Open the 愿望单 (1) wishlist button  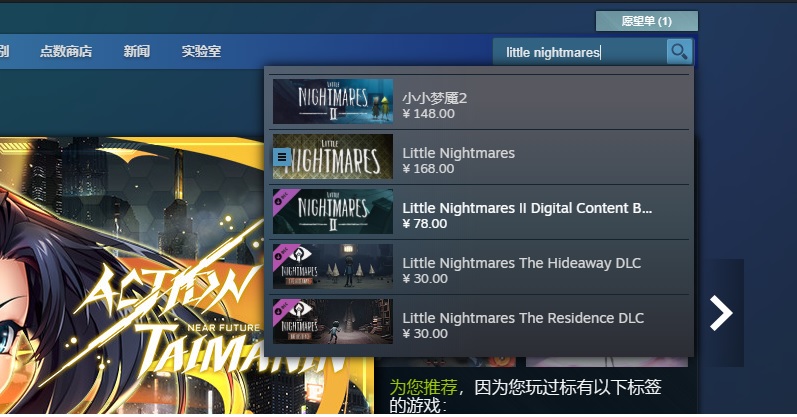pos(647,21)
